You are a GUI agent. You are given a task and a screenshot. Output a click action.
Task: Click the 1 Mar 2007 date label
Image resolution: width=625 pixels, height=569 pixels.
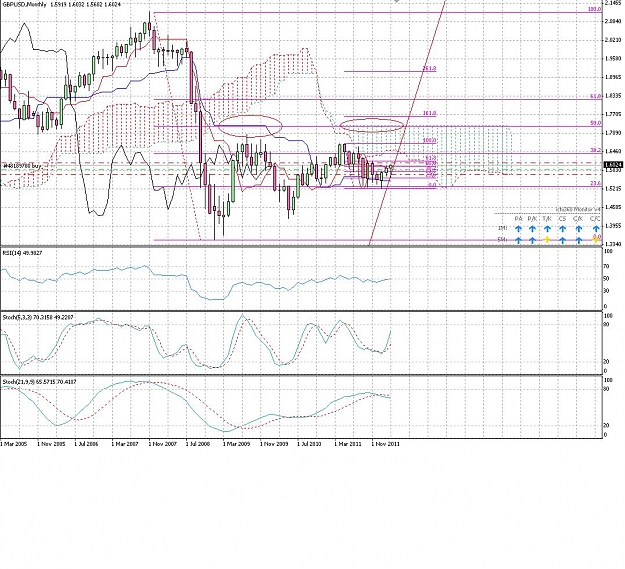pyautogui.click(x=125, y=443)
